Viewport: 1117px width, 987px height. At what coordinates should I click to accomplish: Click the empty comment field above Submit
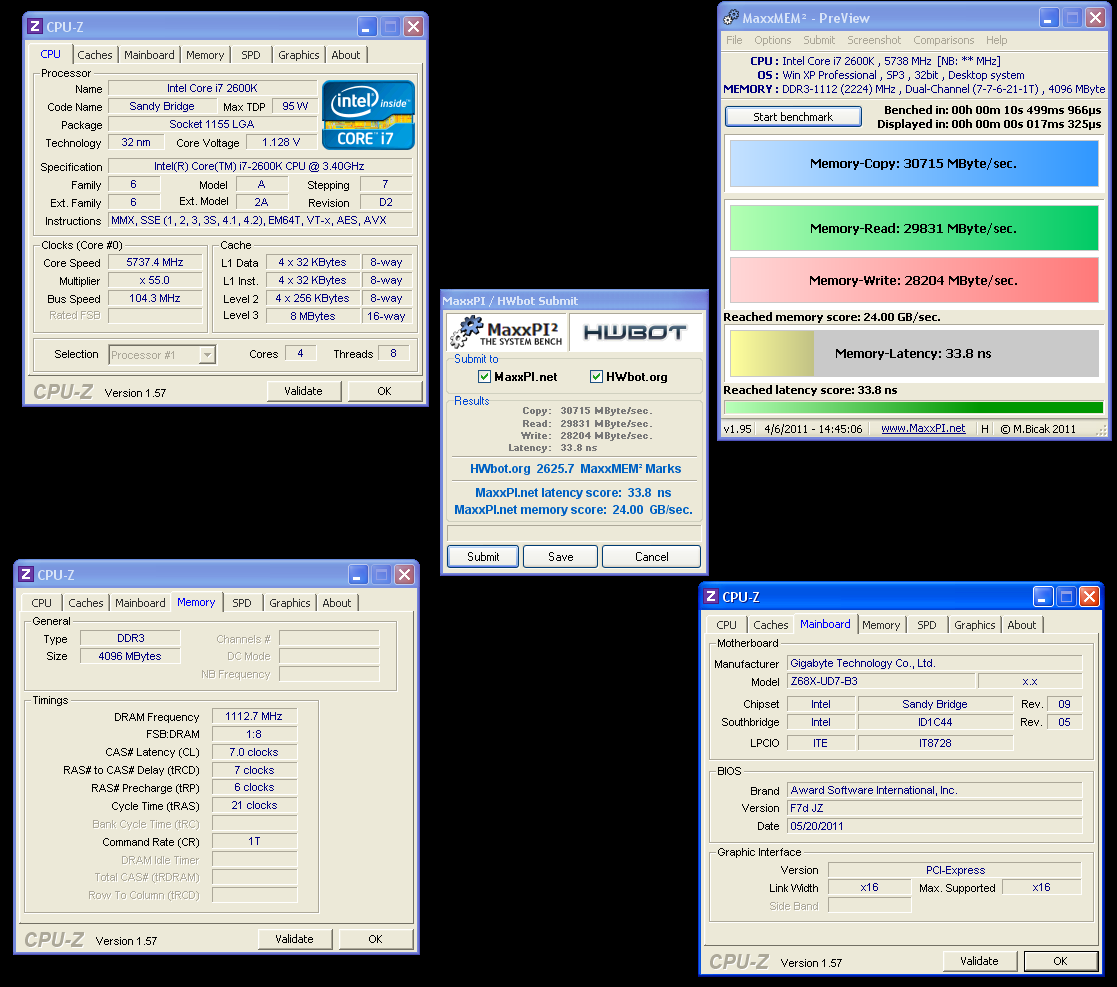click(x=574, y=533)
